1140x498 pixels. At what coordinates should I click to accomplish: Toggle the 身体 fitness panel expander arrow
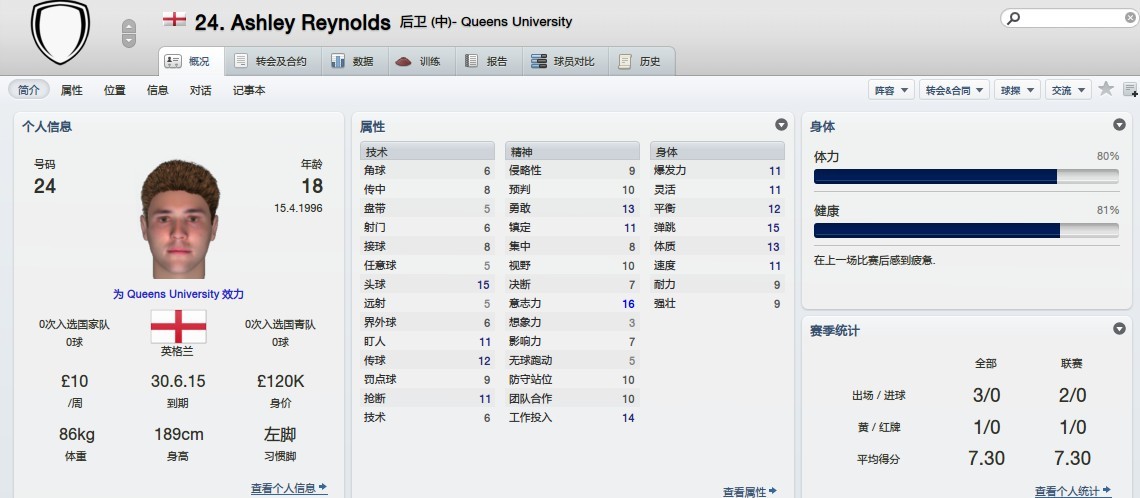[1119, 125]
